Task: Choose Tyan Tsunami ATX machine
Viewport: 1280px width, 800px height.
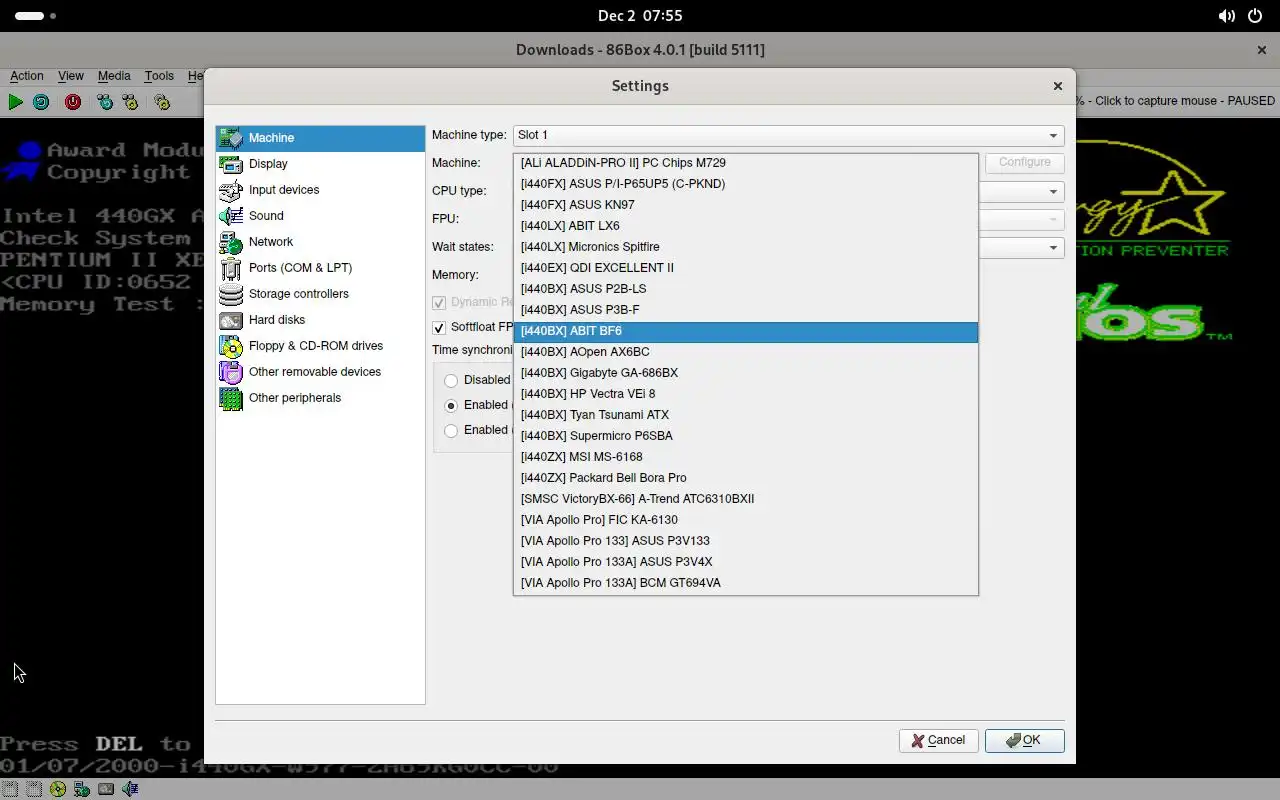Action: (x=746, y=415)
